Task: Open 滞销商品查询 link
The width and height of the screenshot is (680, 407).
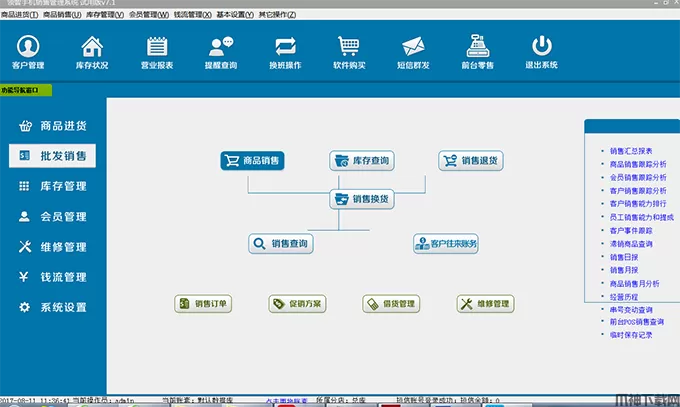Action: pyautogui.click(x=631, y=244)
